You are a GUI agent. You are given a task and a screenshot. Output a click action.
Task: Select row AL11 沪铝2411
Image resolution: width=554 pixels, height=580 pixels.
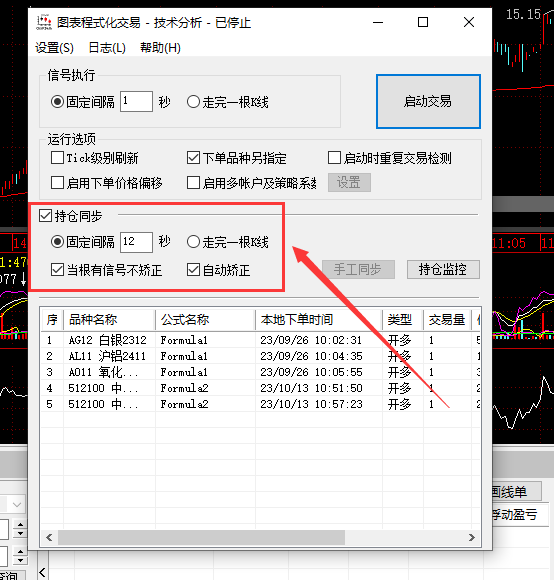click(x=260, y=356)
